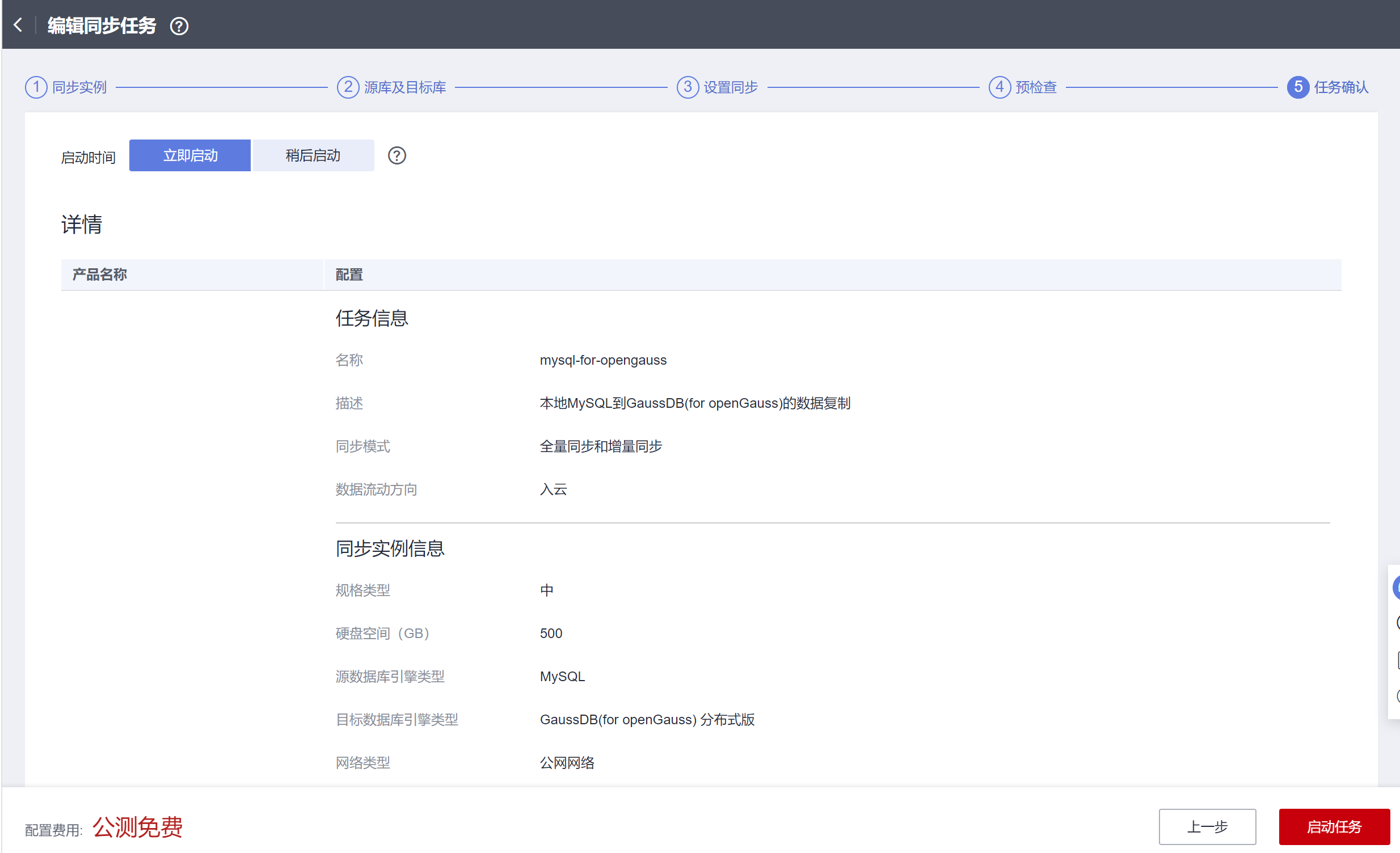Click the 产品名称 column header
The image size is (1400, 853).
pos(99,275)
